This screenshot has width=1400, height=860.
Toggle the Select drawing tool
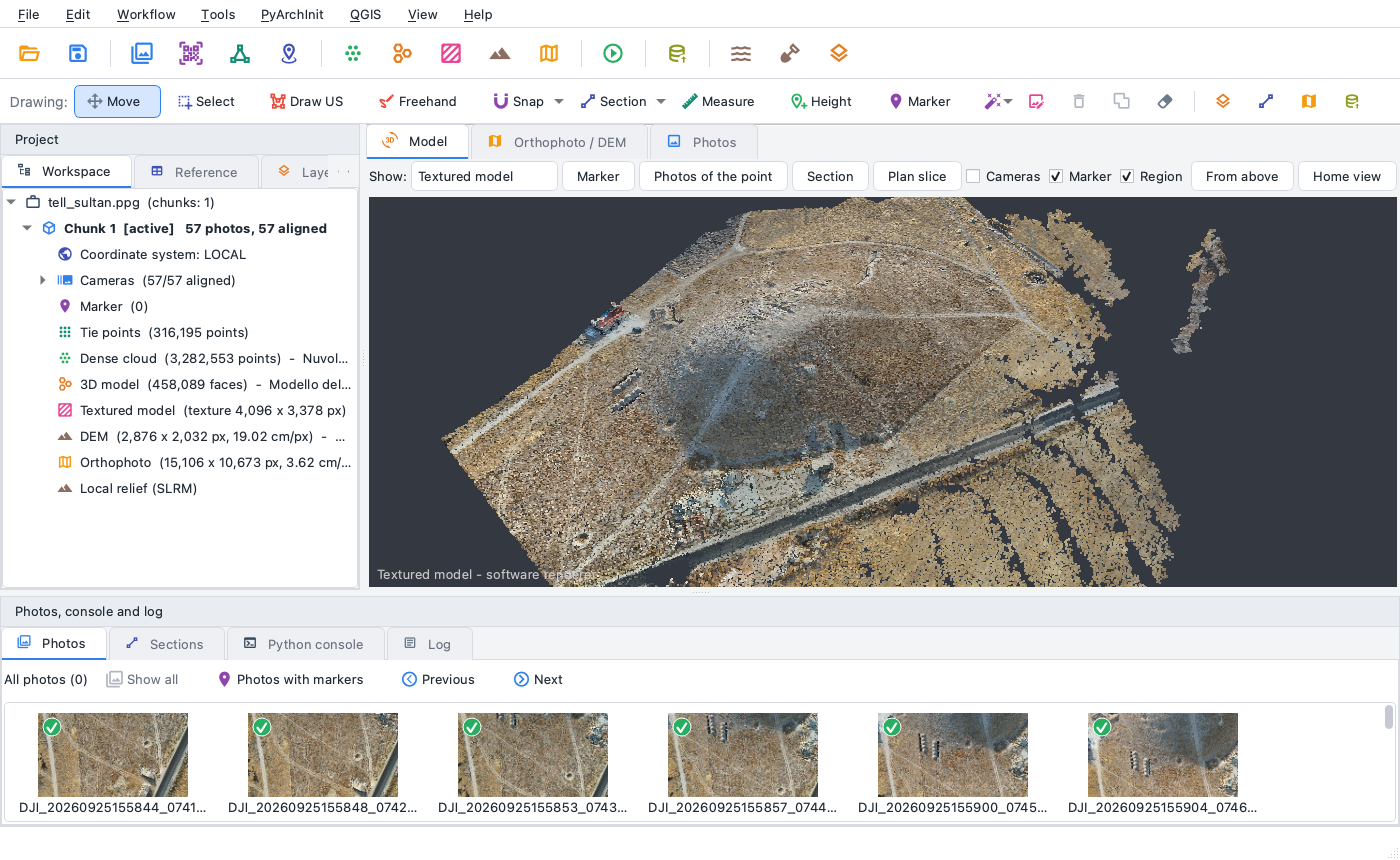click(206, 101)
